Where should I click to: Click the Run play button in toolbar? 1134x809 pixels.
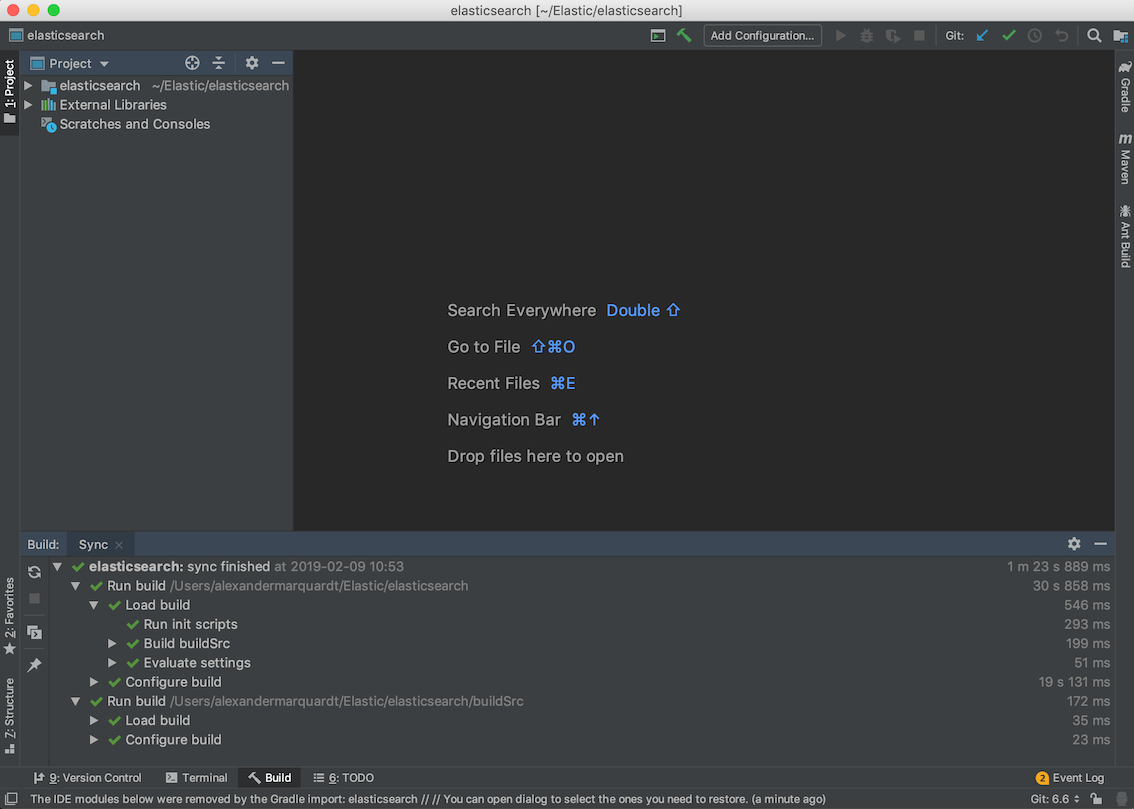[x=840, y=35]
